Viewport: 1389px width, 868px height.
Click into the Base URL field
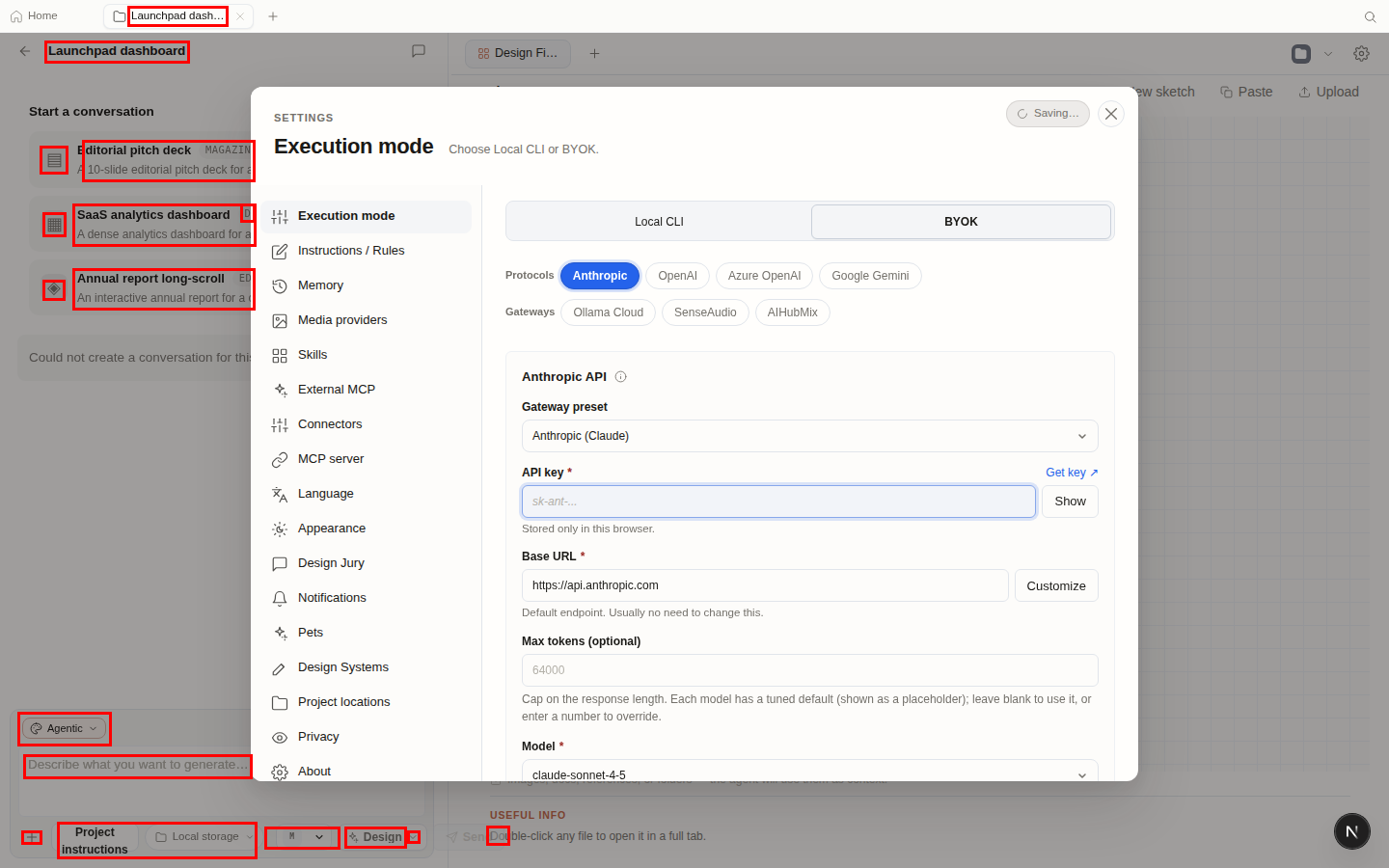pyautogui.click(x=765, y=585)
